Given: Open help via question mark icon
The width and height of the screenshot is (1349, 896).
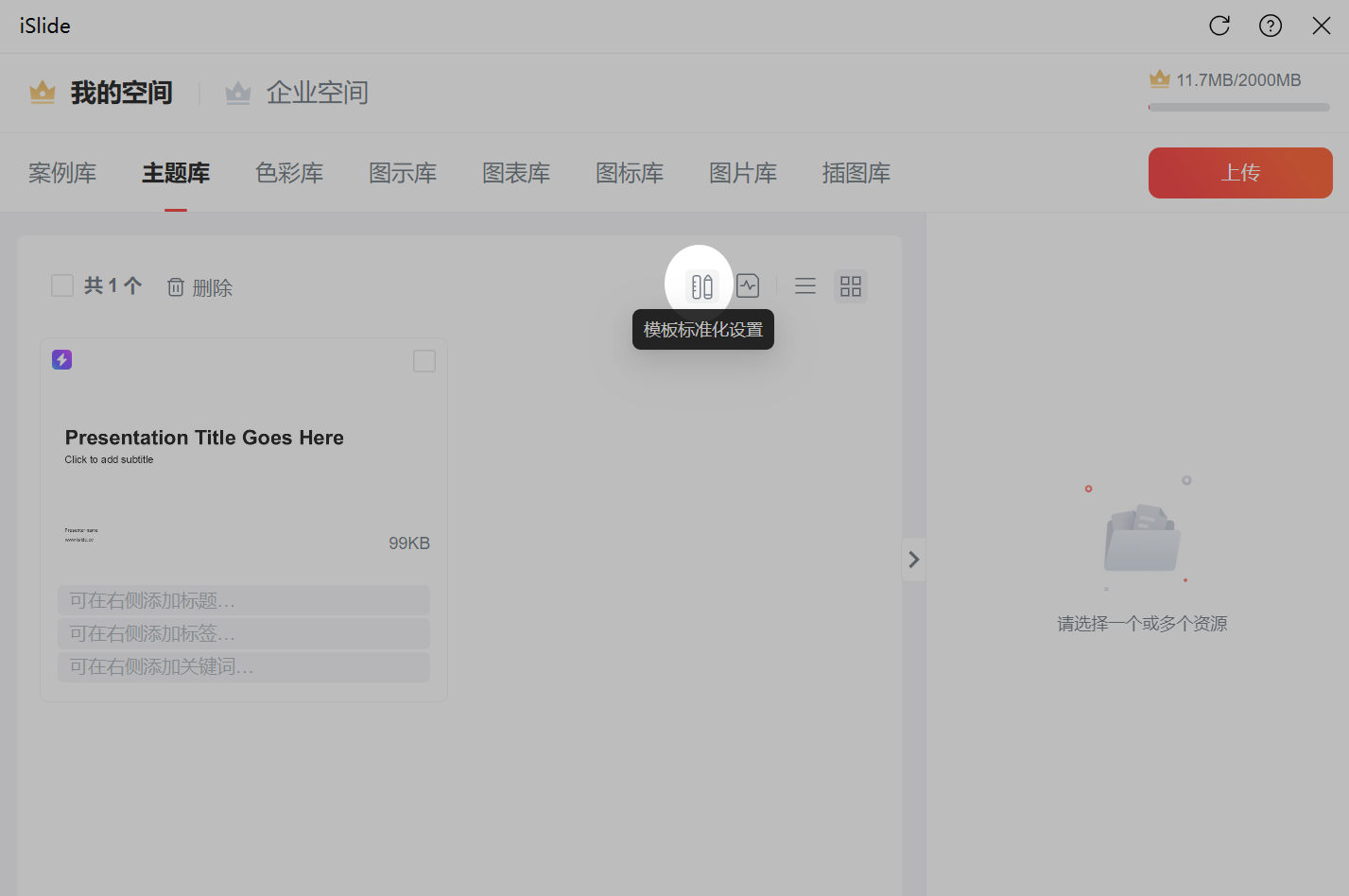Looking at the screenshot, I should [x=1271, y=26].
